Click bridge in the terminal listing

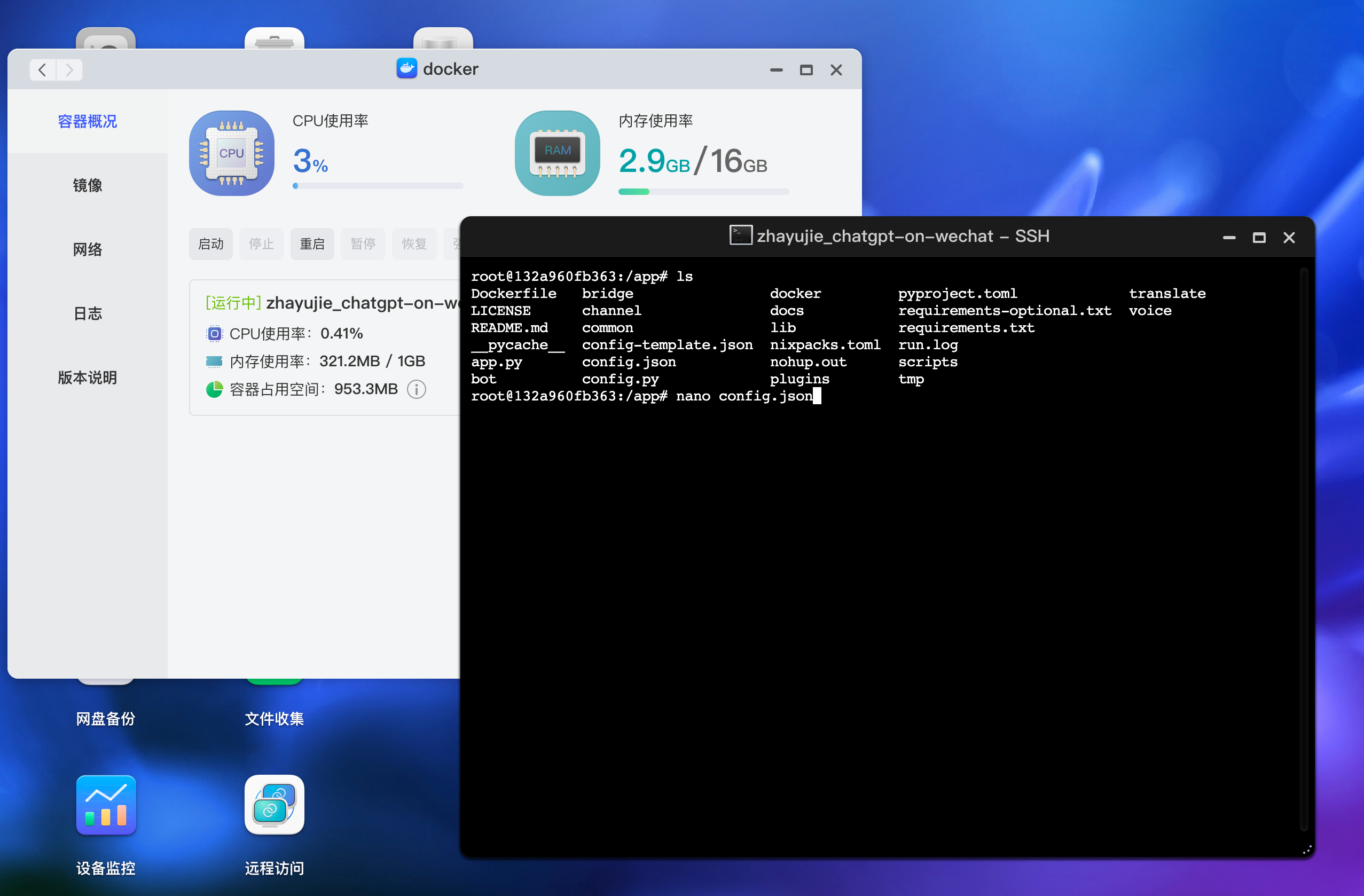607,293
